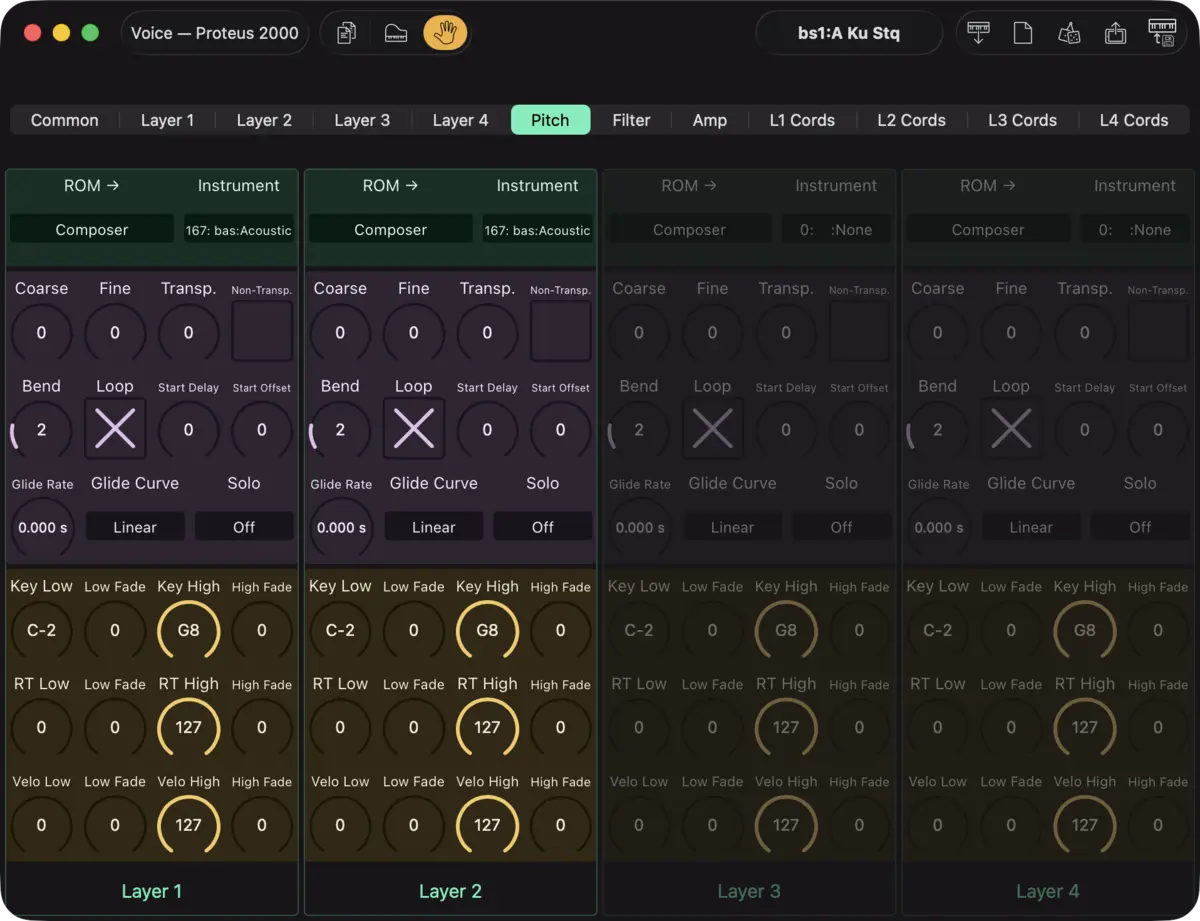Open the L1 Cords tab
The height and width of the screenshot is (921, 1200).
[802, 120]
